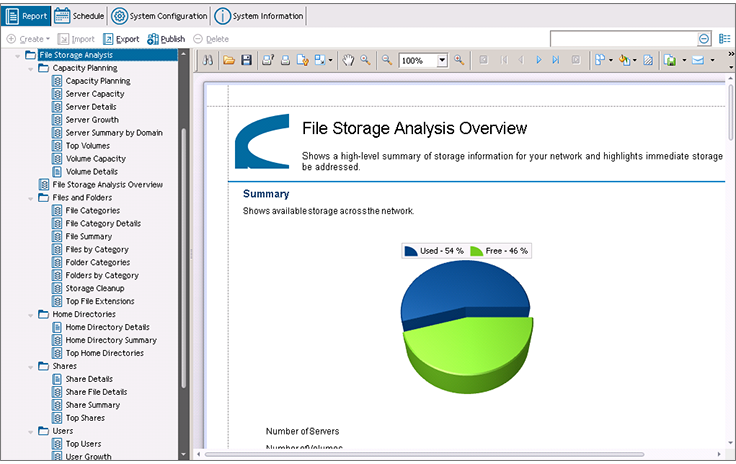Screen dimensions: 736x464
Task: Click the search input field
Action: click(x=624, y=38)
